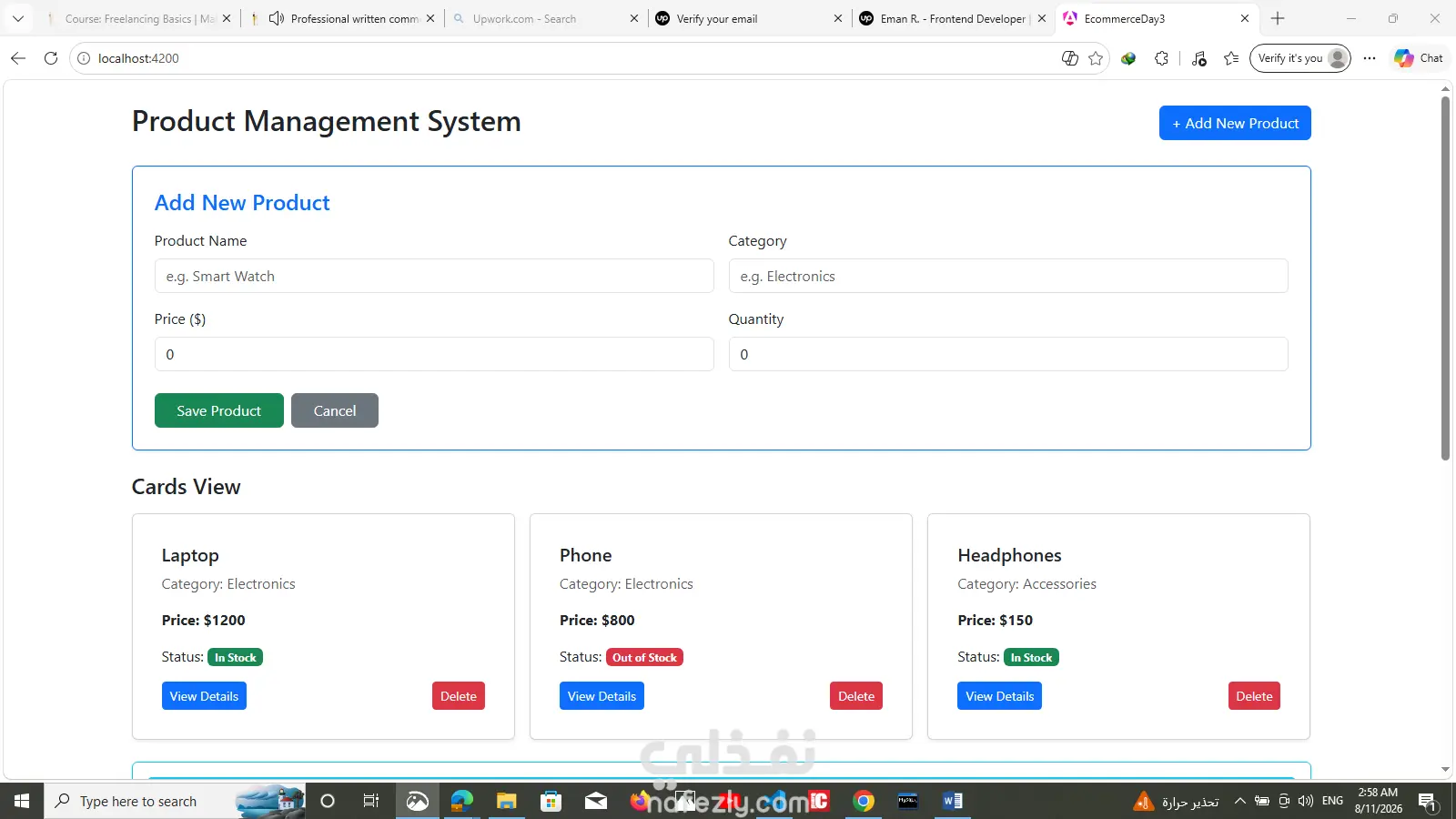
Task: Cancel the Add New Product form
Action: pyautogui.click(x=335, y=410)
